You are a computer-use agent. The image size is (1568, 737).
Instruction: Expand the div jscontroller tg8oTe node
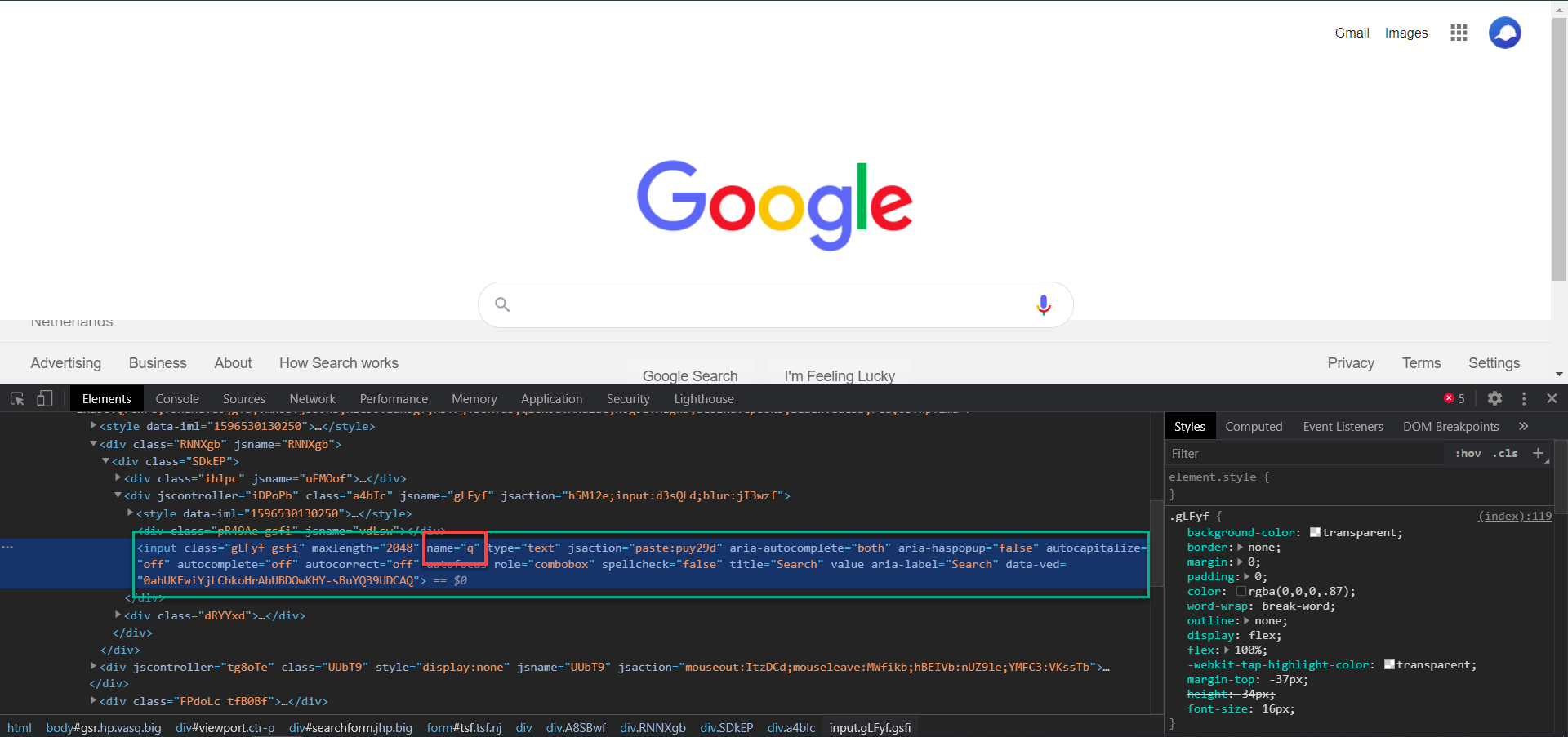(93, 666)
